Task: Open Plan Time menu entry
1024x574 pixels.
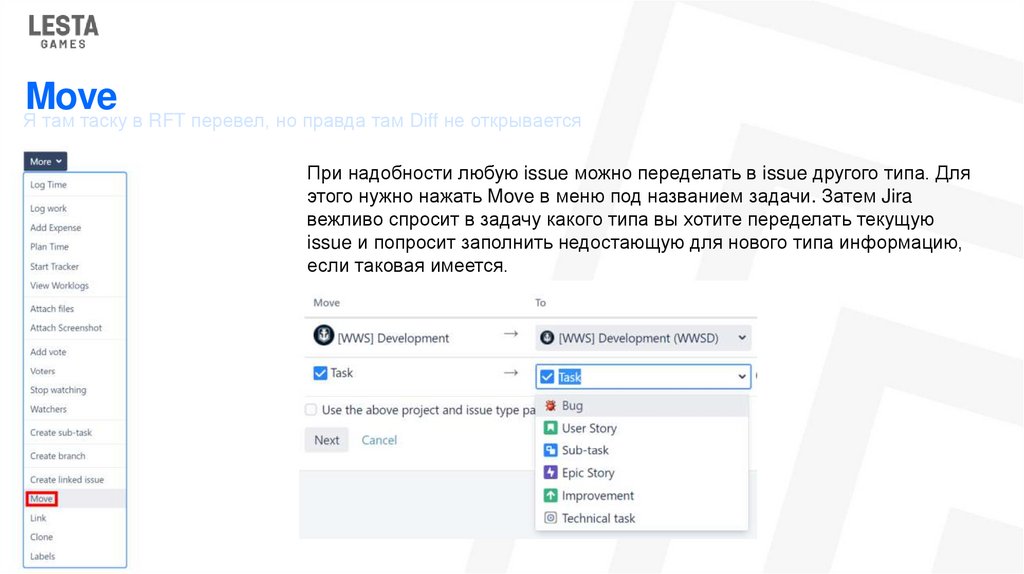Action: 74,247
